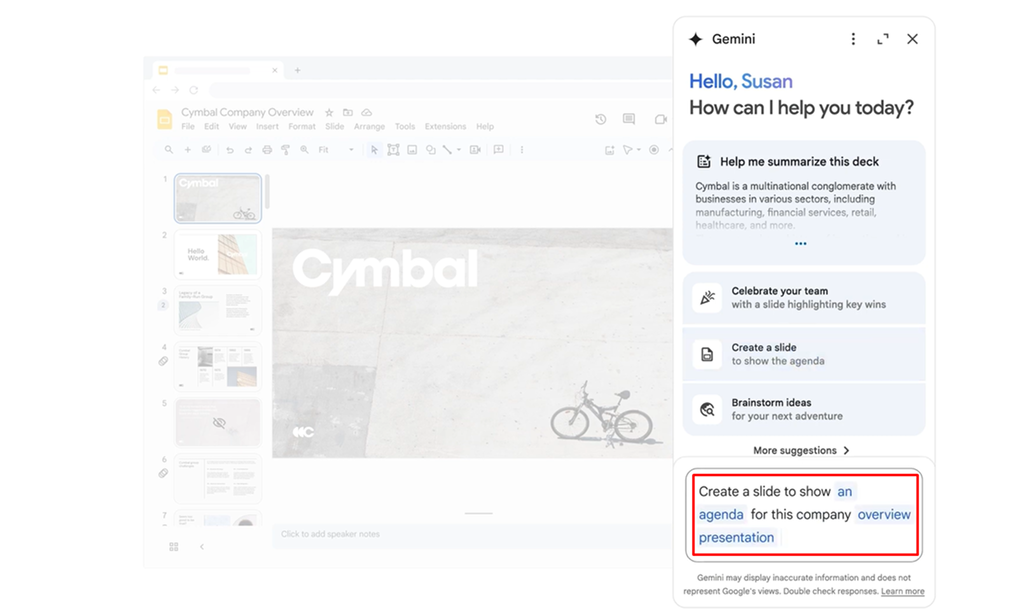Open the comments history icon

(629, 119)
